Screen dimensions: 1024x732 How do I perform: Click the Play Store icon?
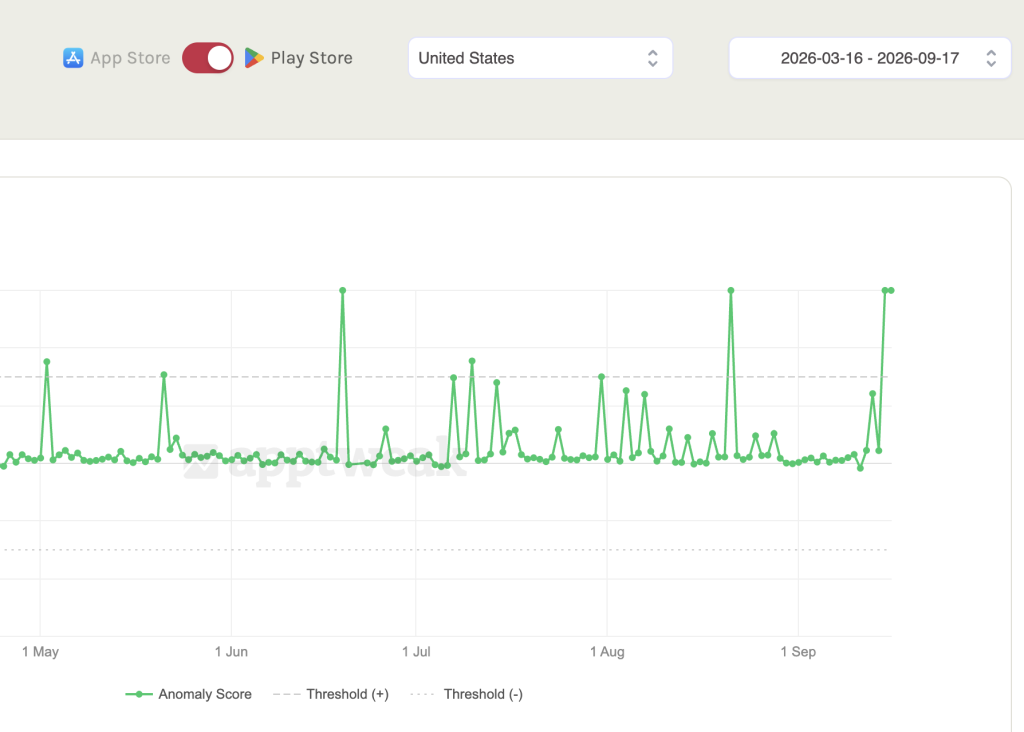[253, 58]
